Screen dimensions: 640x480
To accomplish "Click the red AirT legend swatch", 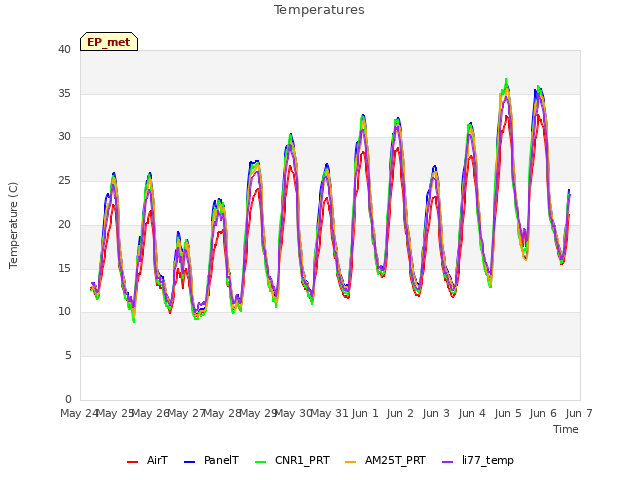I will 133,462.
